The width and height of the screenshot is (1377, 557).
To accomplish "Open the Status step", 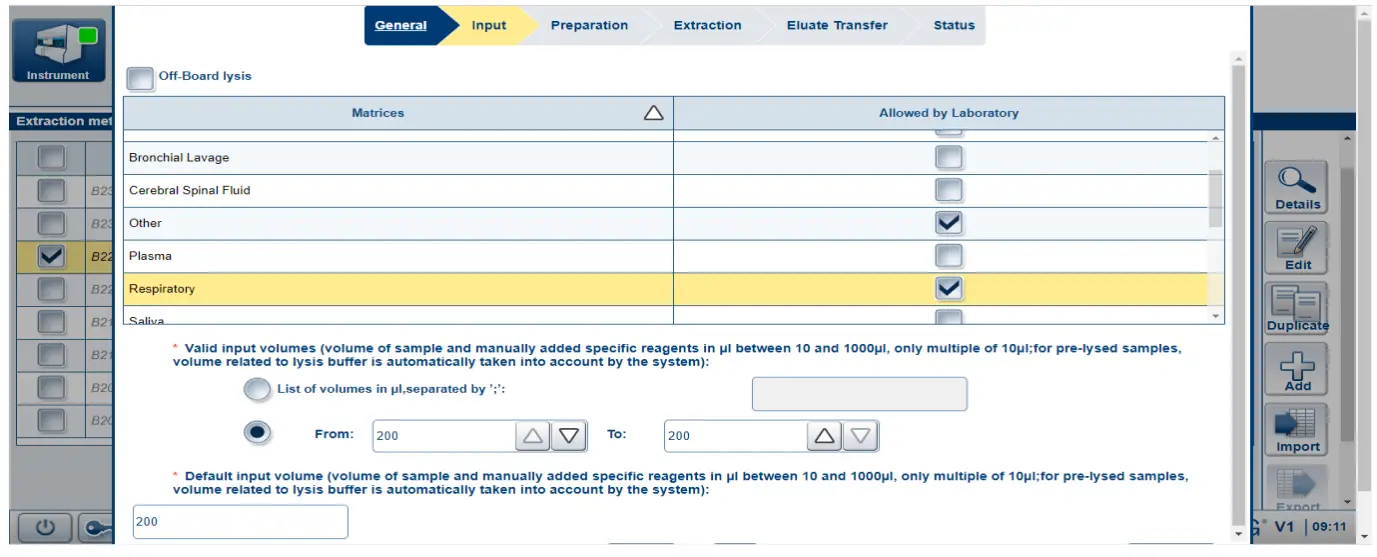I will pyautogui.click(x=954, y=26).
